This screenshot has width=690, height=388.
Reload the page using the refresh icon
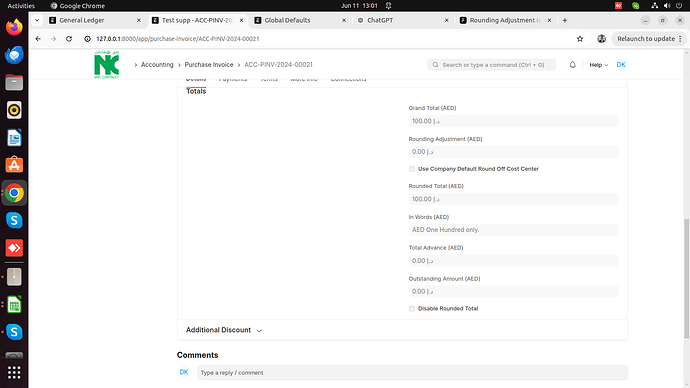point(69,39)
